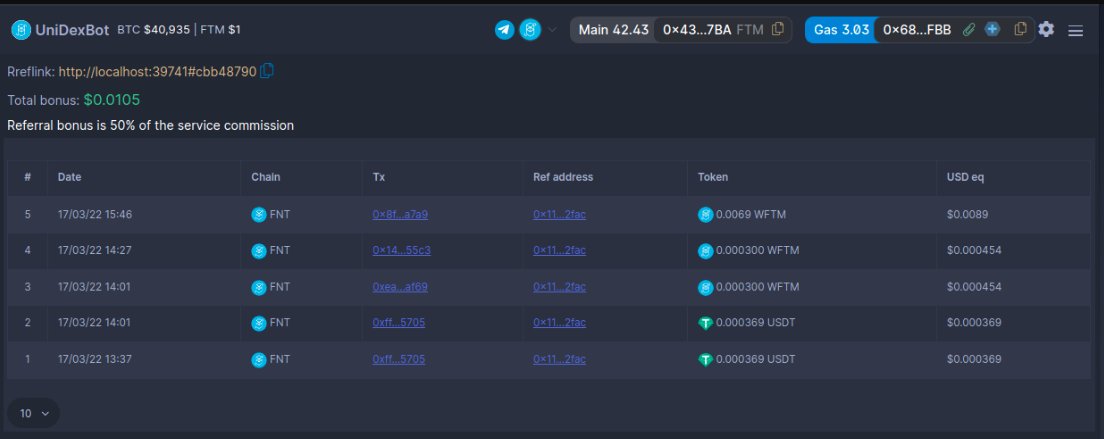Open Tx 0xff...5705 in row 1
This screenshot has width=1104, height=439.
click(x=399, y=360)
